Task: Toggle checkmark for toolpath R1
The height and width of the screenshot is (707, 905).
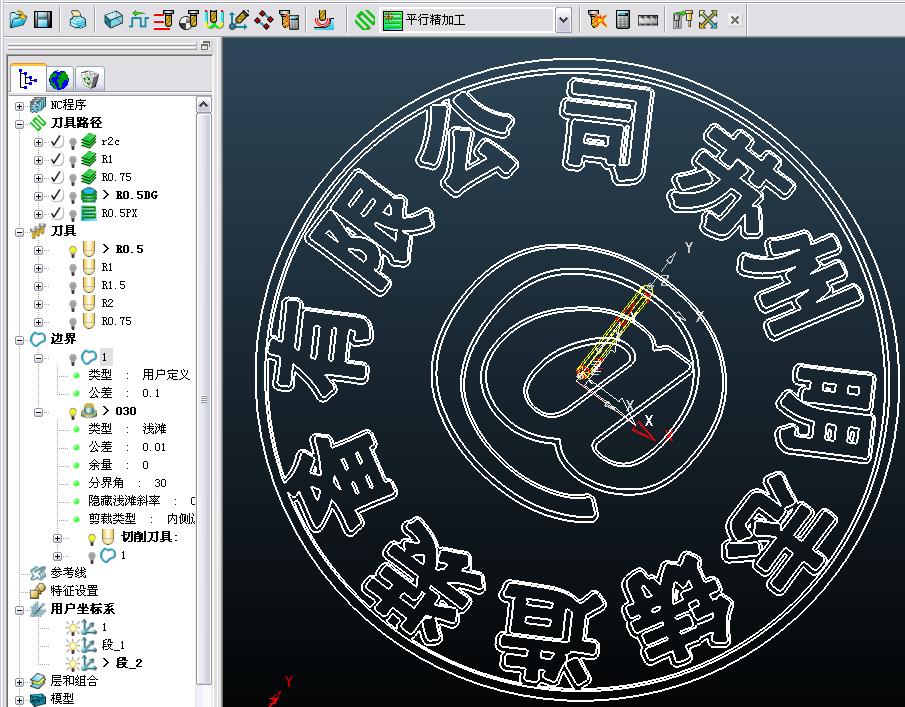Action: click(57, 159)
